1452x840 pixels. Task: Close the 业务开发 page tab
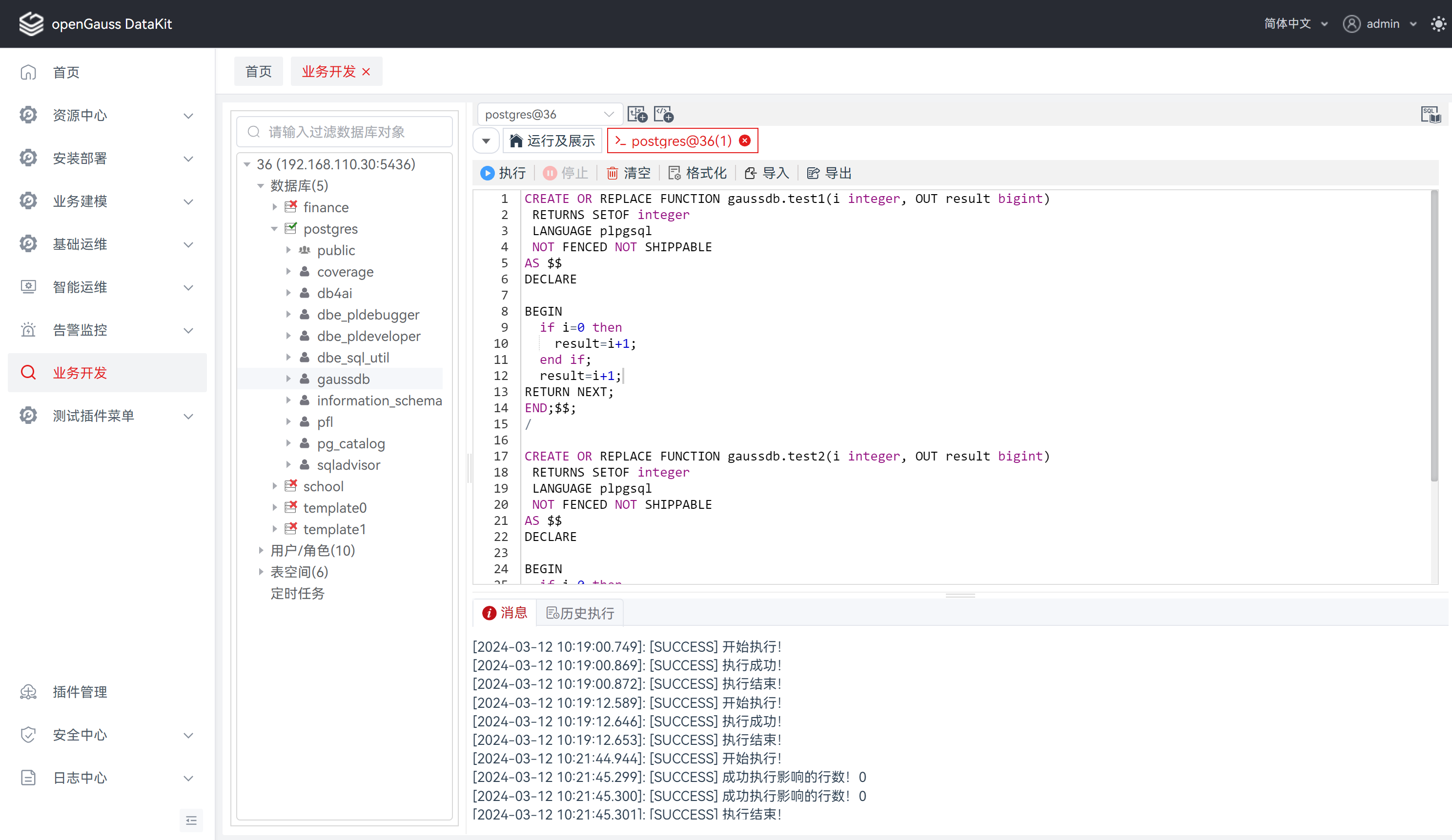[x=366, y=72]
